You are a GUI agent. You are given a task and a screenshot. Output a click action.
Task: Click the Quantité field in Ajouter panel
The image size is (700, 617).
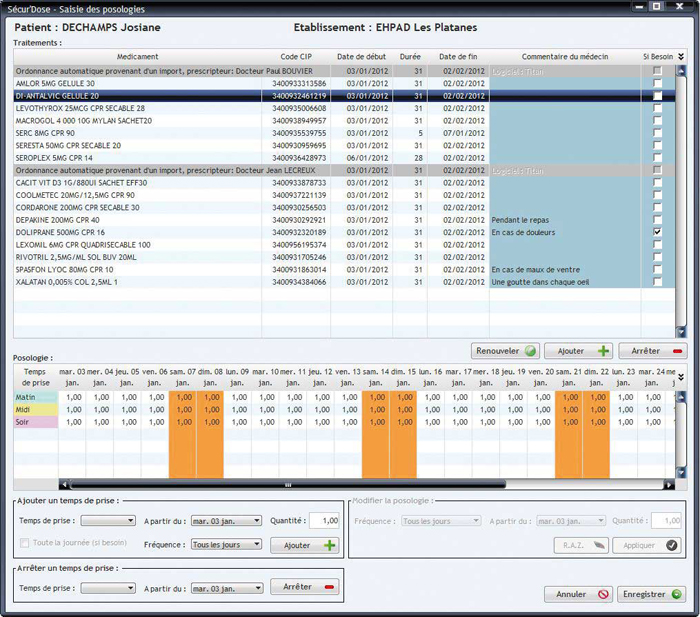click(323, 520)
